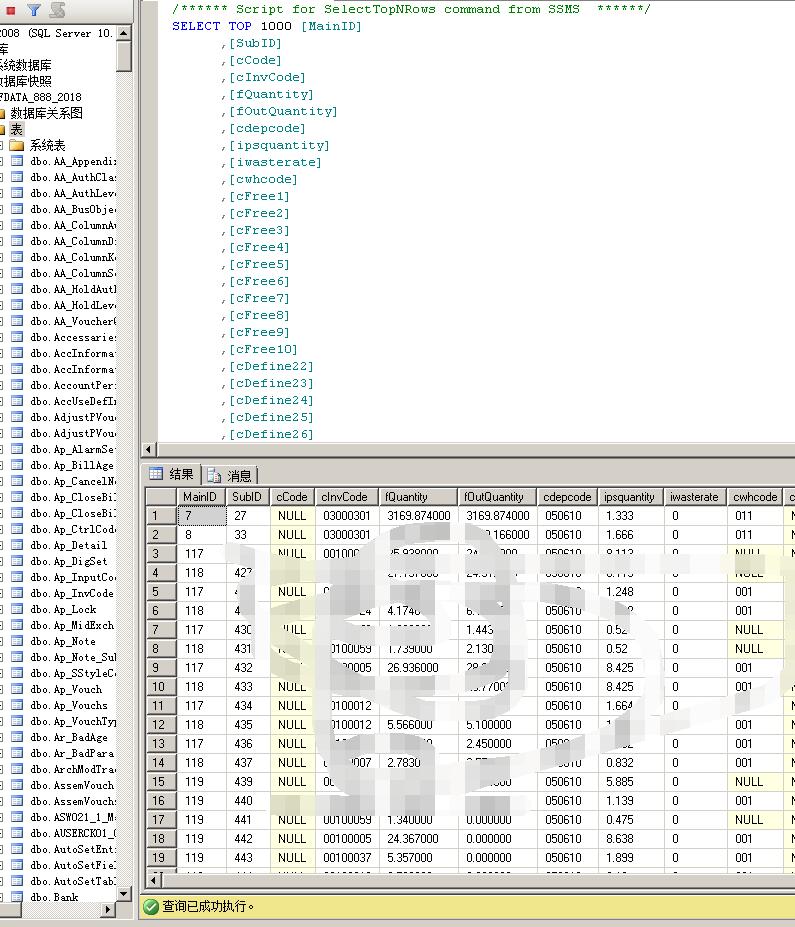Click table icon beside dbo.Ap_Detail
Image resolution: width=795 pixels, height=927 pixels.
pyautogui.click(x=17, y=544)
